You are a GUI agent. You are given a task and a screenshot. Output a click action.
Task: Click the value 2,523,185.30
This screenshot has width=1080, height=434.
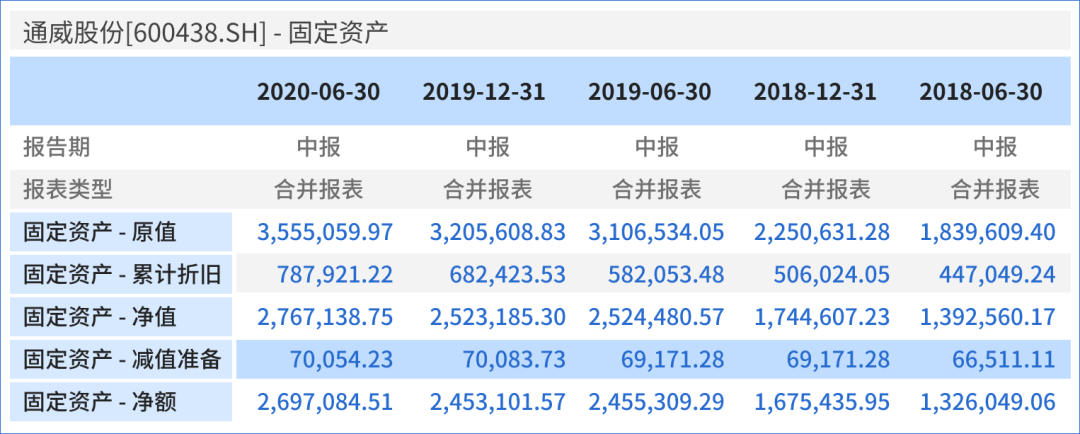click(497, 317)
